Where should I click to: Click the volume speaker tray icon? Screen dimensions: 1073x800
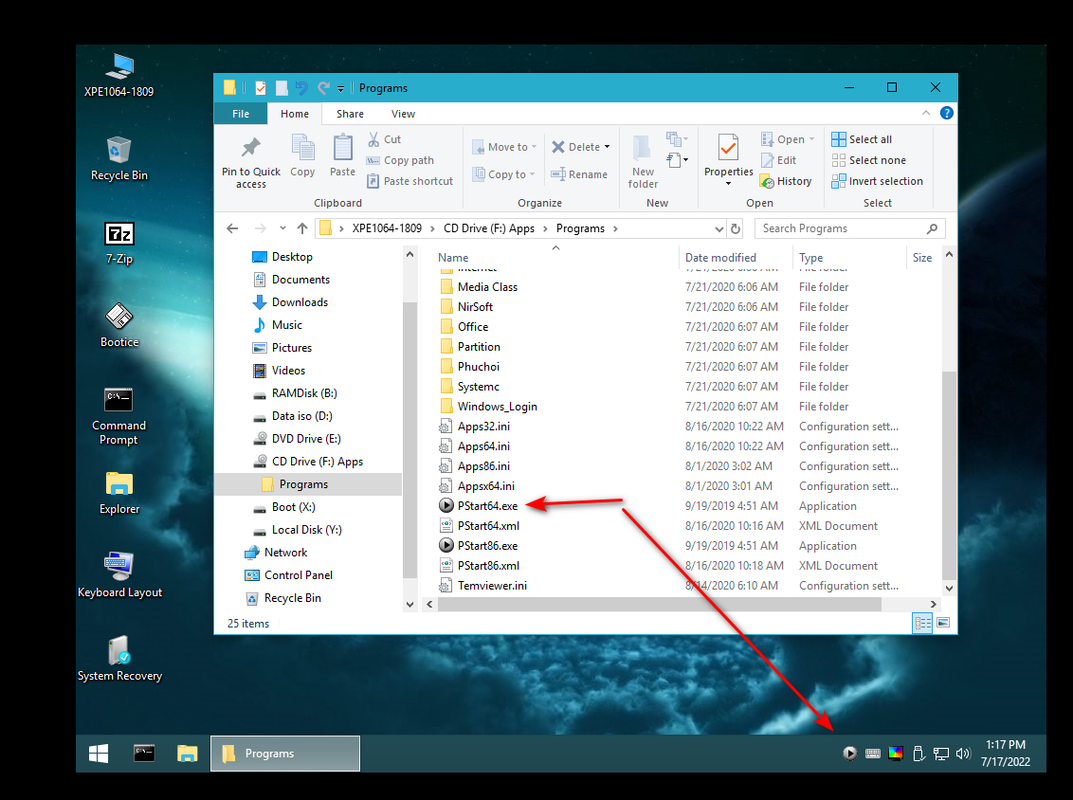(x=963, y=753)
